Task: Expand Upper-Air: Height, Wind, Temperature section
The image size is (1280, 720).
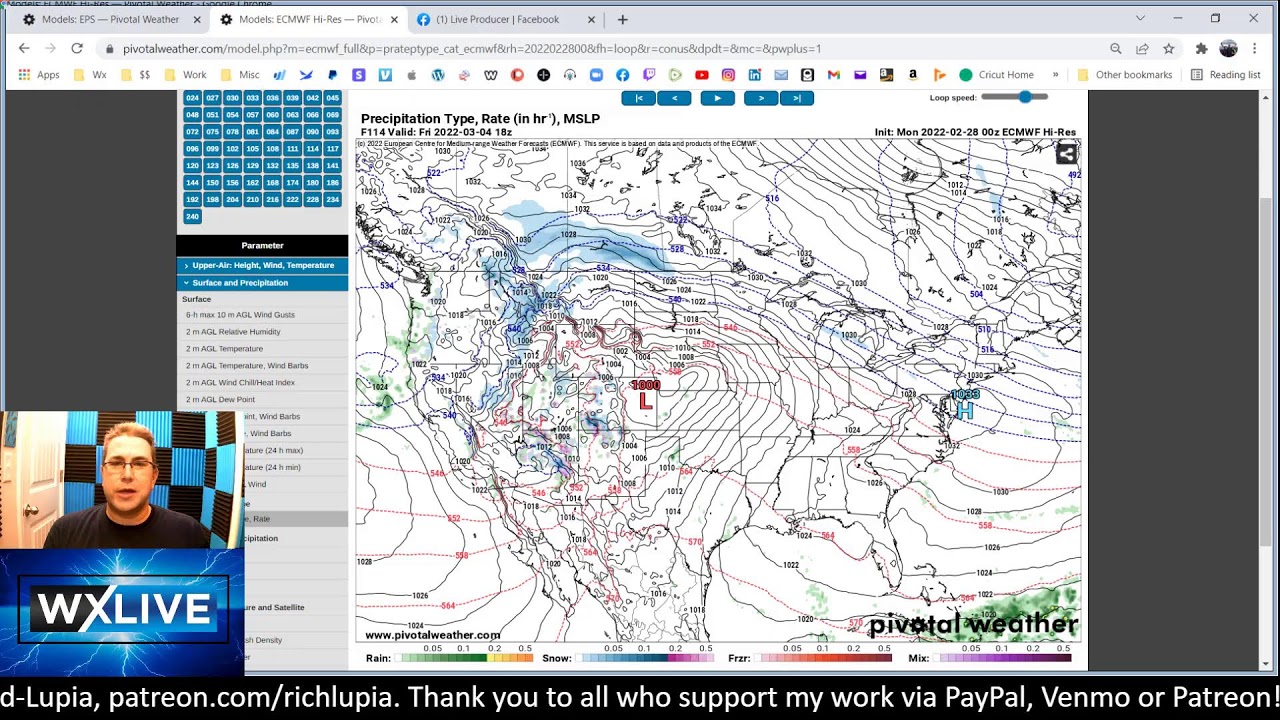Action: [262, 265]
